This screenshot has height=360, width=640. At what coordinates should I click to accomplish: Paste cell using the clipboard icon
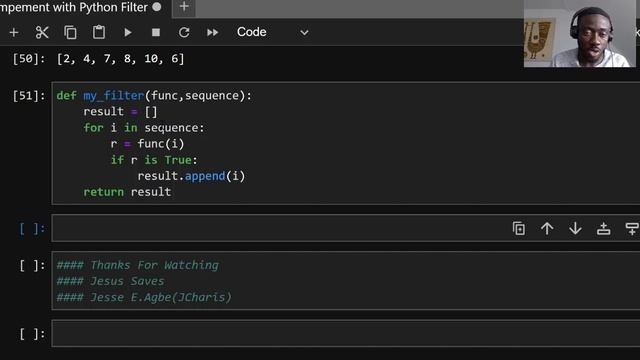[x=99, y=32]
